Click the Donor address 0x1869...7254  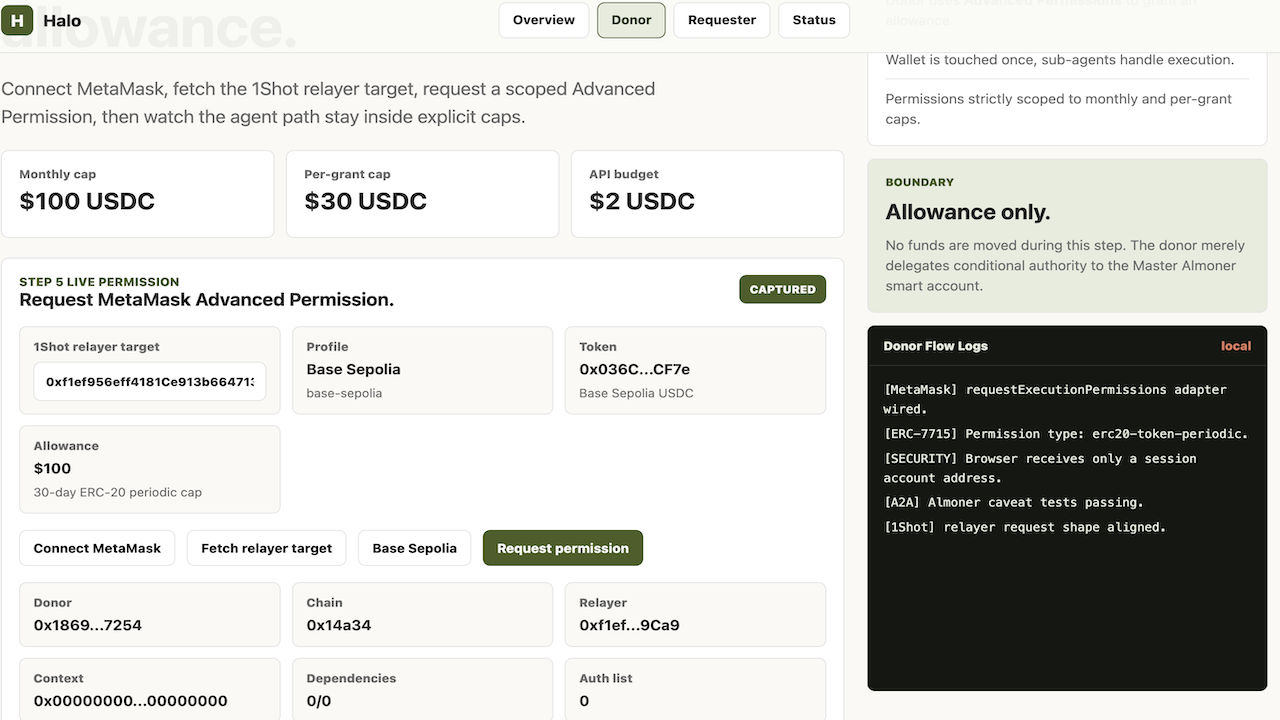[88, 625]
